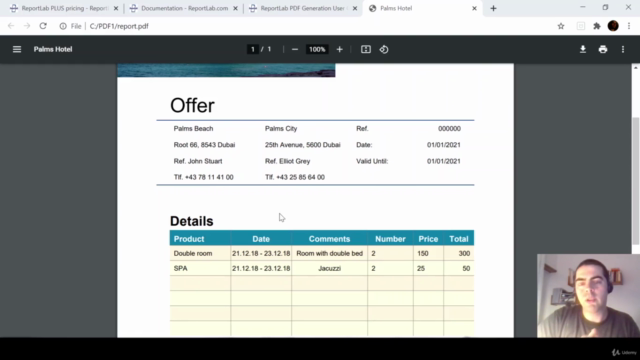Image resolution: width=640 pixels, height=360 pixels.
Task: Open a new browser tab
Action: [x=493, y=8]
